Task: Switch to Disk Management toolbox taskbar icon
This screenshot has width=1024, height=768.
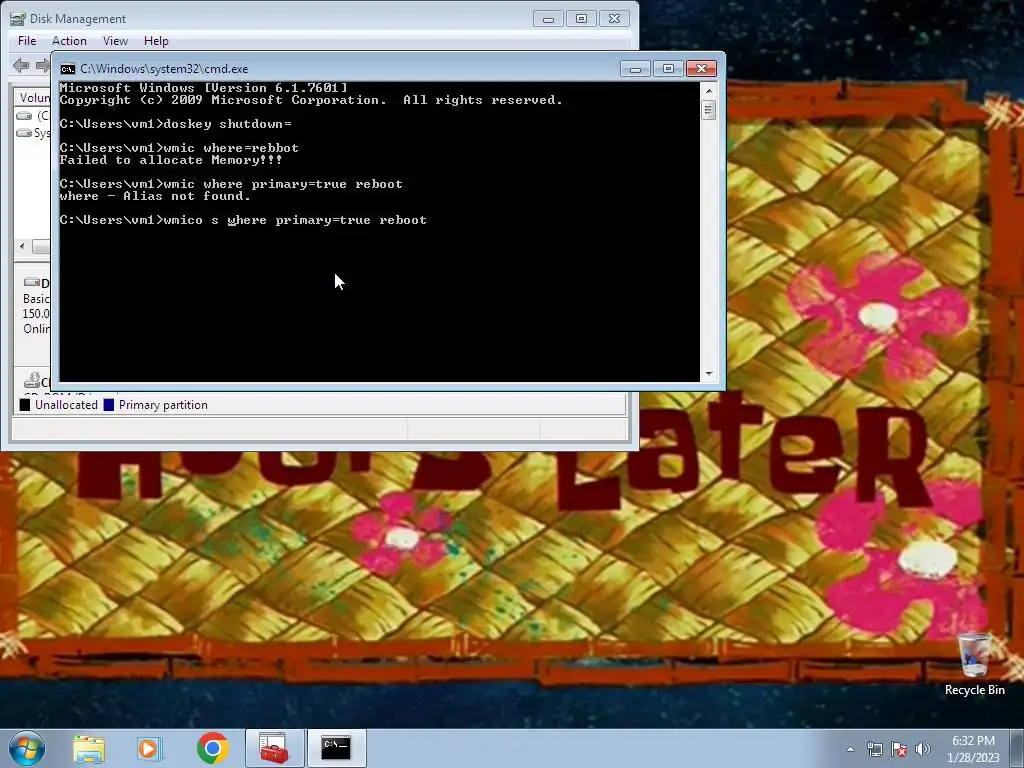Action: click(274, 748)
